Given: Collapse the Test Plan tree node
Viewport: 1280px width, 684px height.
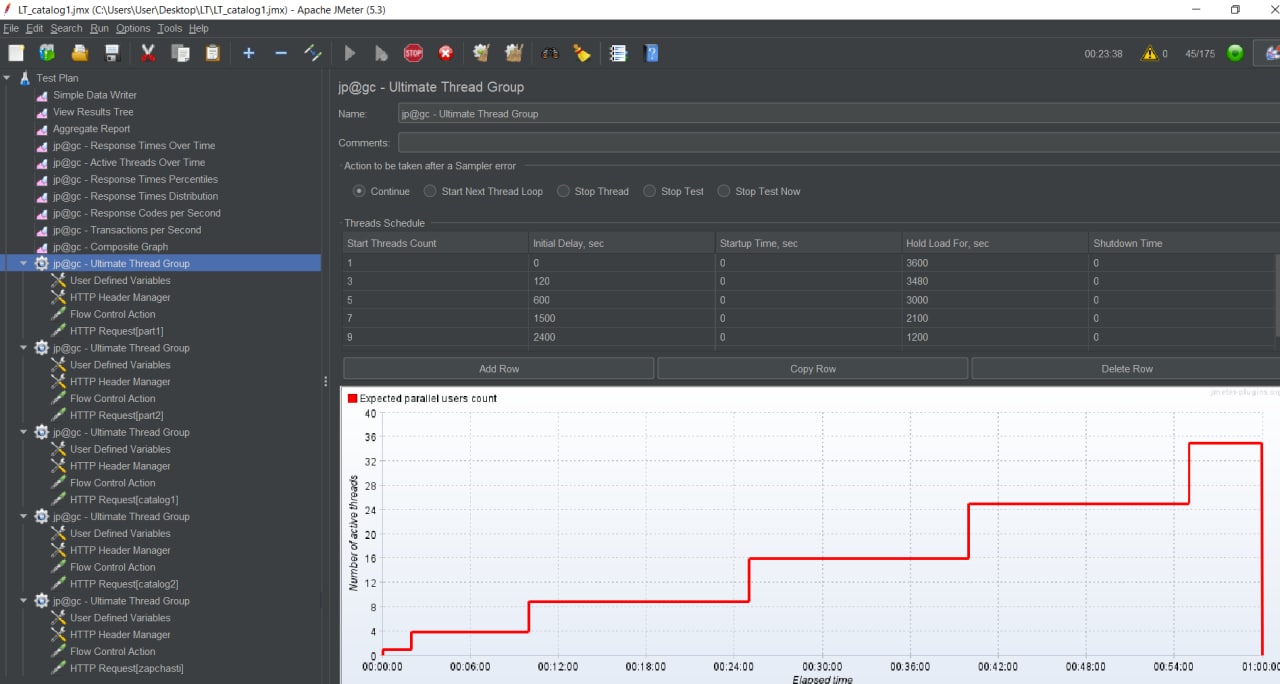Looking at the screenshot, I should click(7, 78).
